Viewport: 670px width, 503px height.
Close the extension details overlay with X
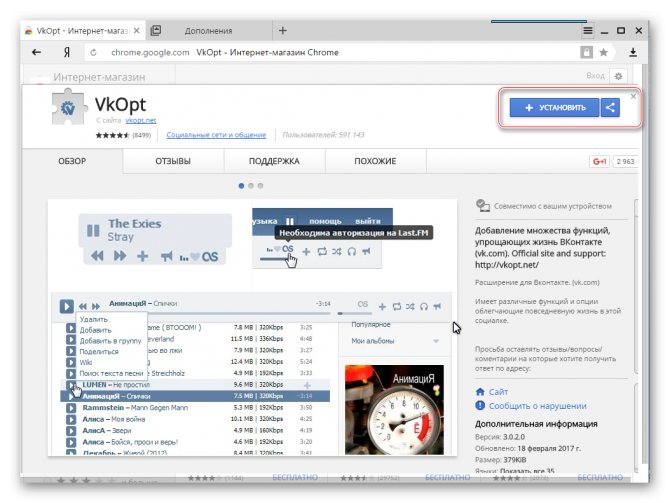coord(633,96)
